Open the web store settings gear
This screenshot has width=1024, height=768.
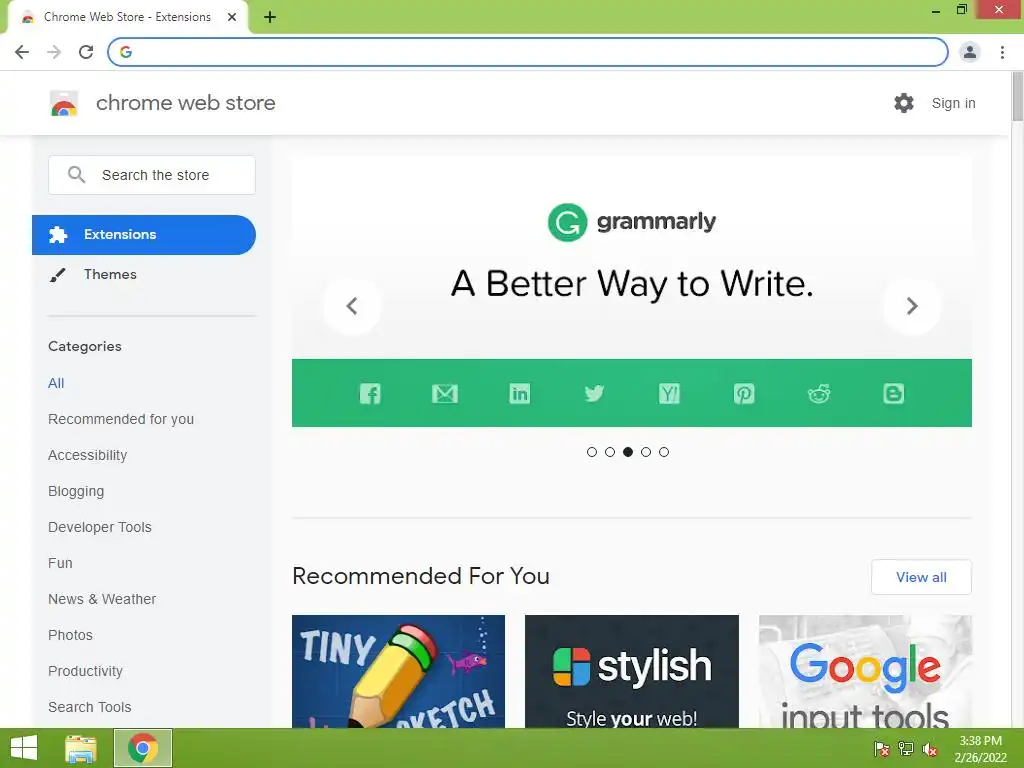904,103
